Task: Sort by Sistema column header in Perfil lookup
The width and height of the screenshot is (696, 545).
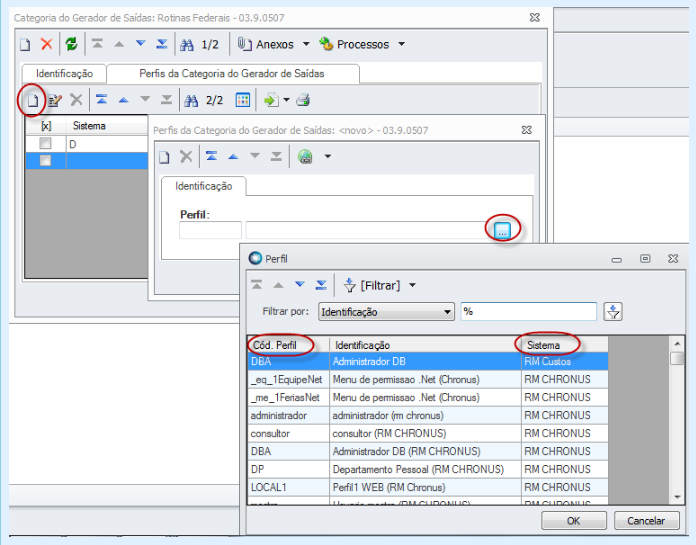Action: coord(565,345)
